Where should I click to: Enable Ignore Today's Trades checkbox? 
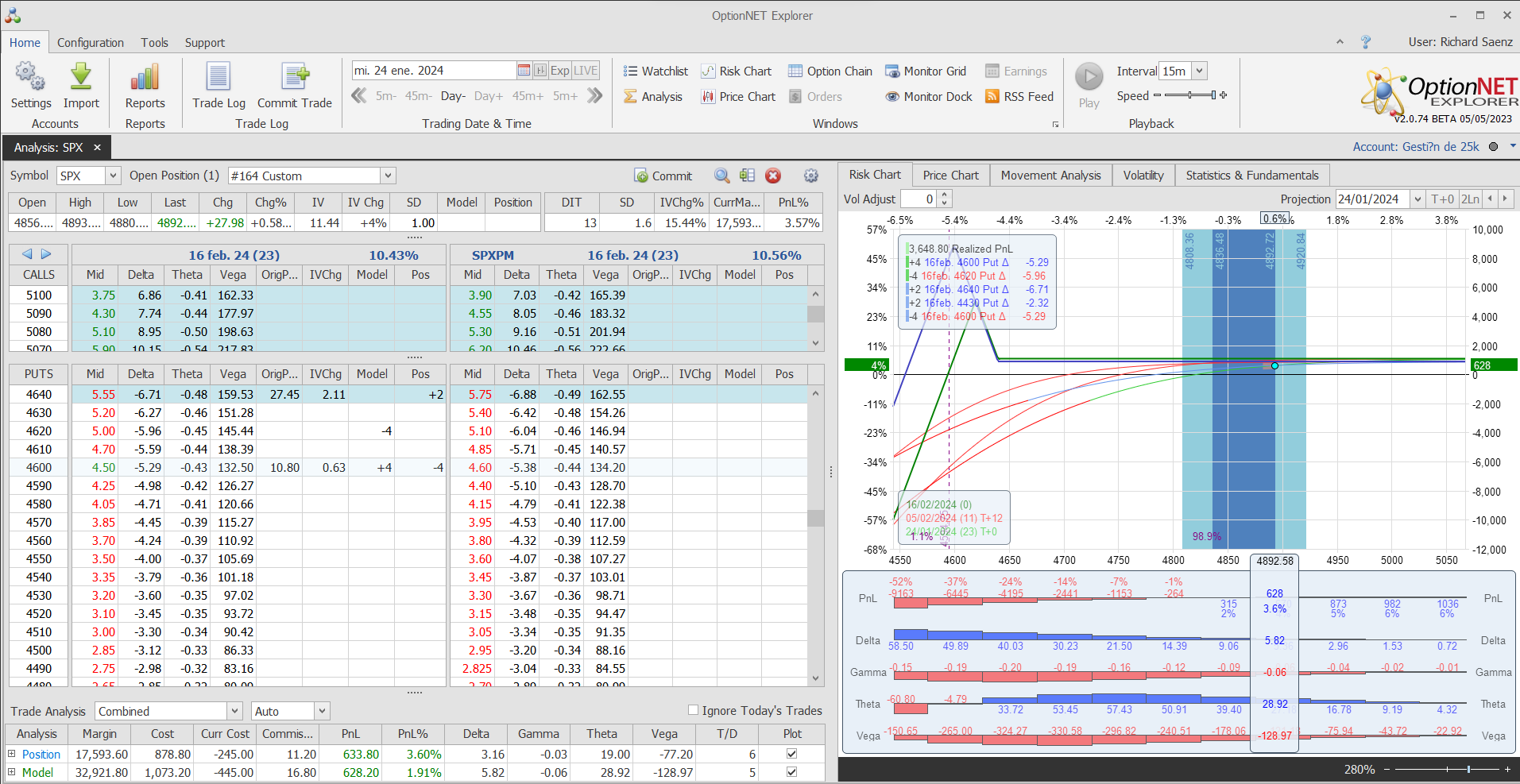[693, 710]
